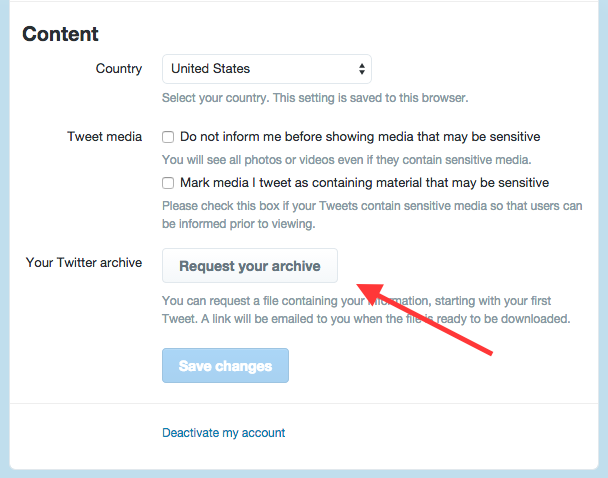Screen dimensions: 608x478
Task: Enable 'Do not inform me' sensitive media checkbox
Action: point(169,137)
